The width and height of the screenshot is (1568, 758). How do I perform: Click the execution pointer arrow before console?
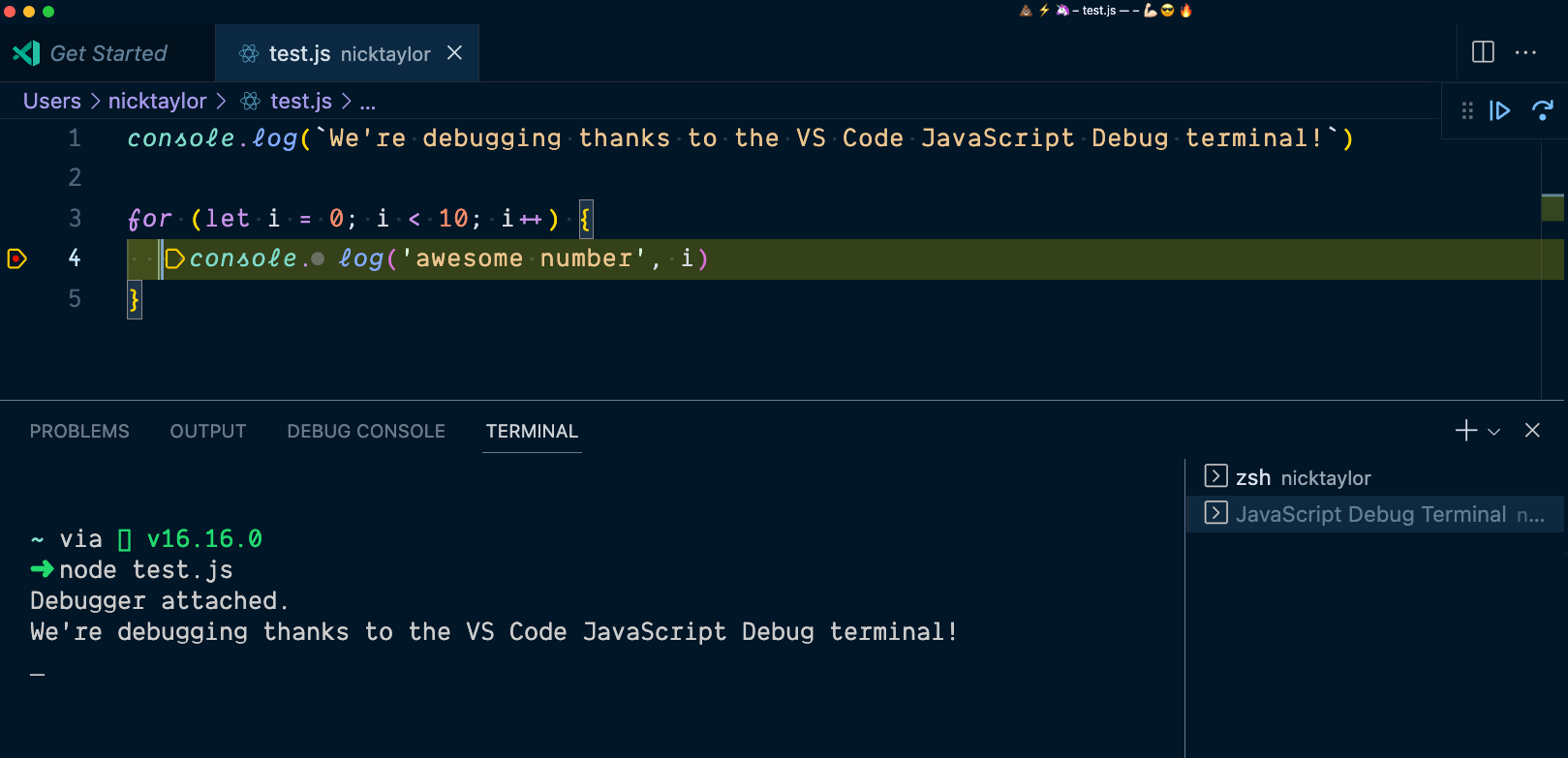coord(175,258)
